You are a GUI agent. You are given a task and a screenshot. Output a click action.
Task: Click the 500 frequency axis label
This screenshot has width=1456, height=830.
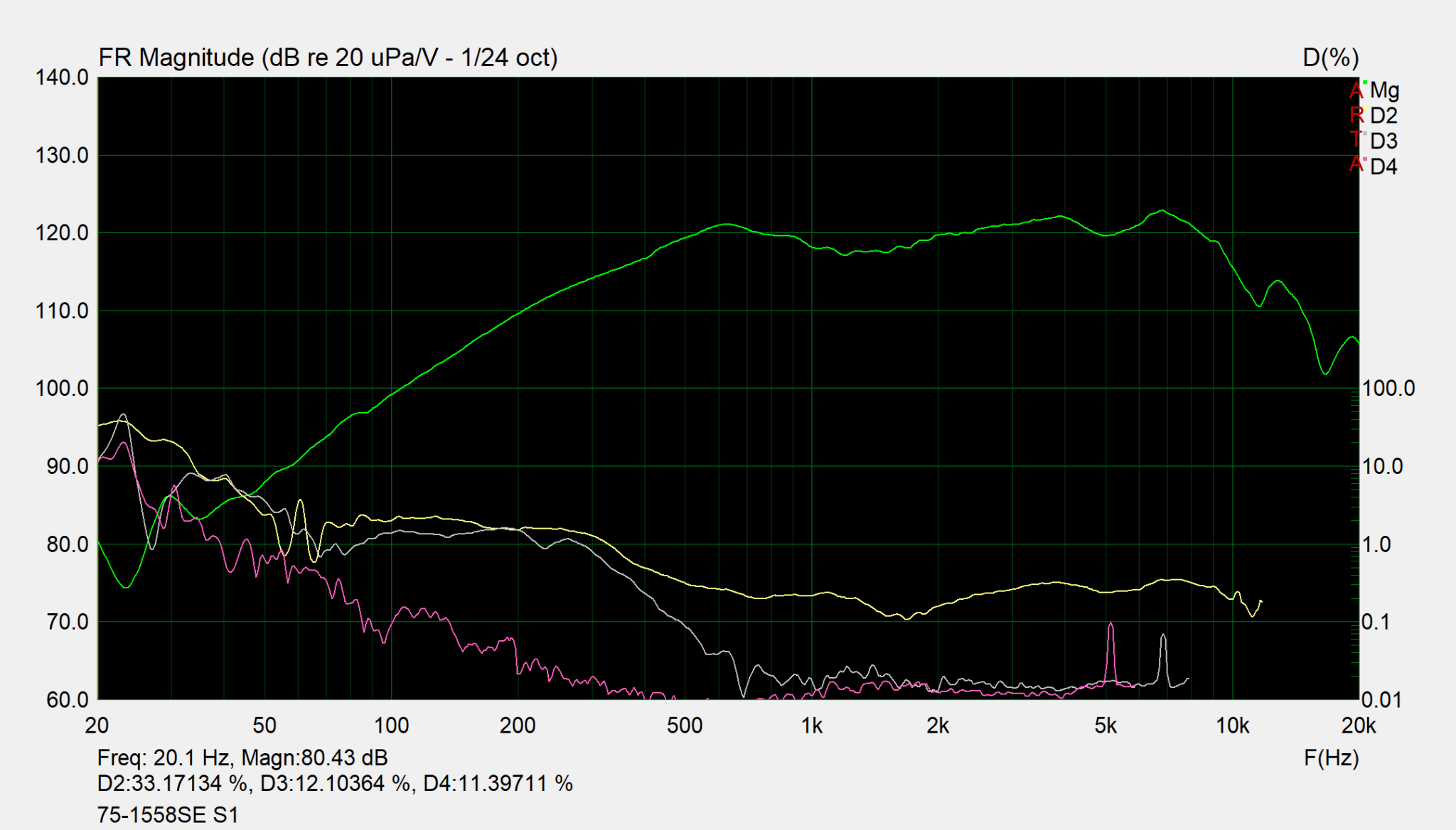tap(685, 726)
